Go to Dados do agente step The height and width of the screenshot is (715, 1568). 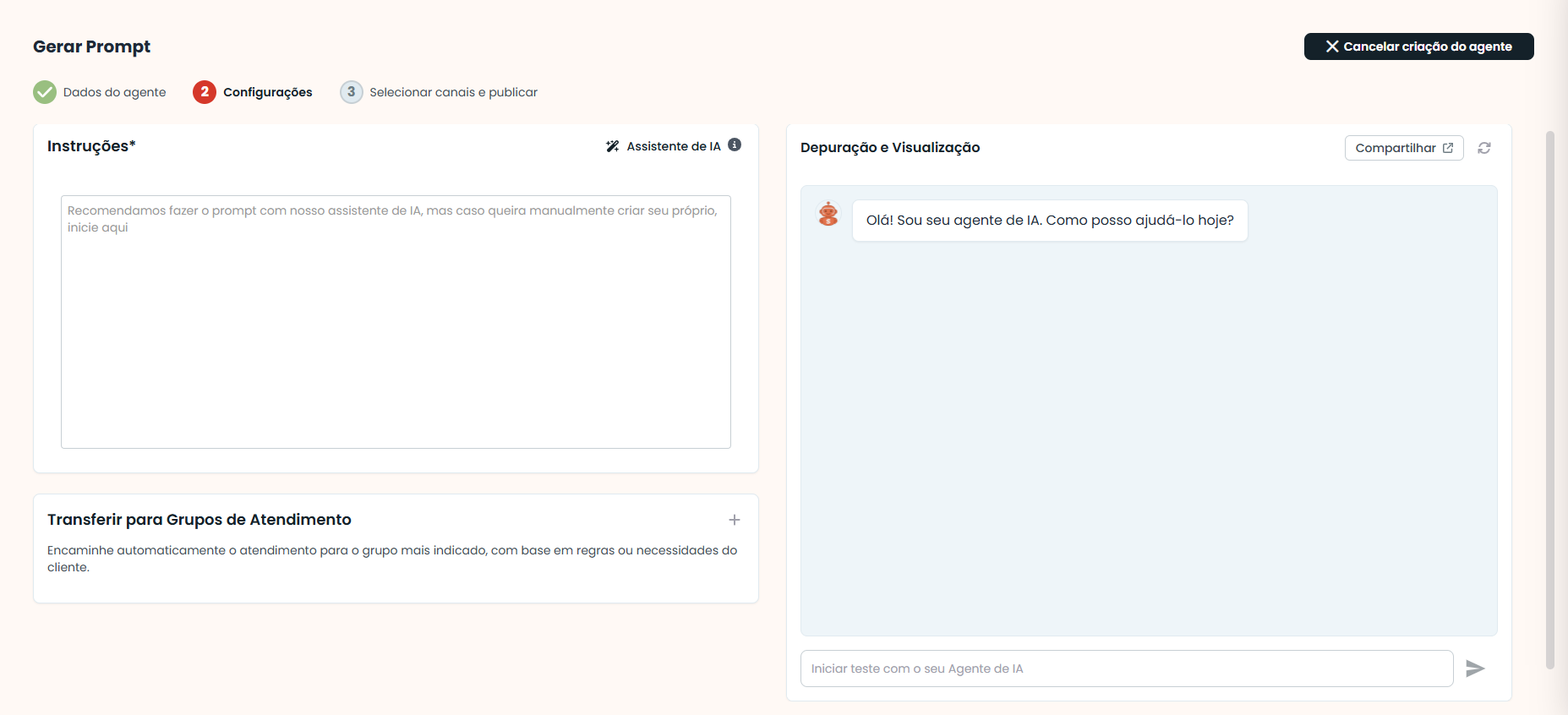[x=114, y=92]
